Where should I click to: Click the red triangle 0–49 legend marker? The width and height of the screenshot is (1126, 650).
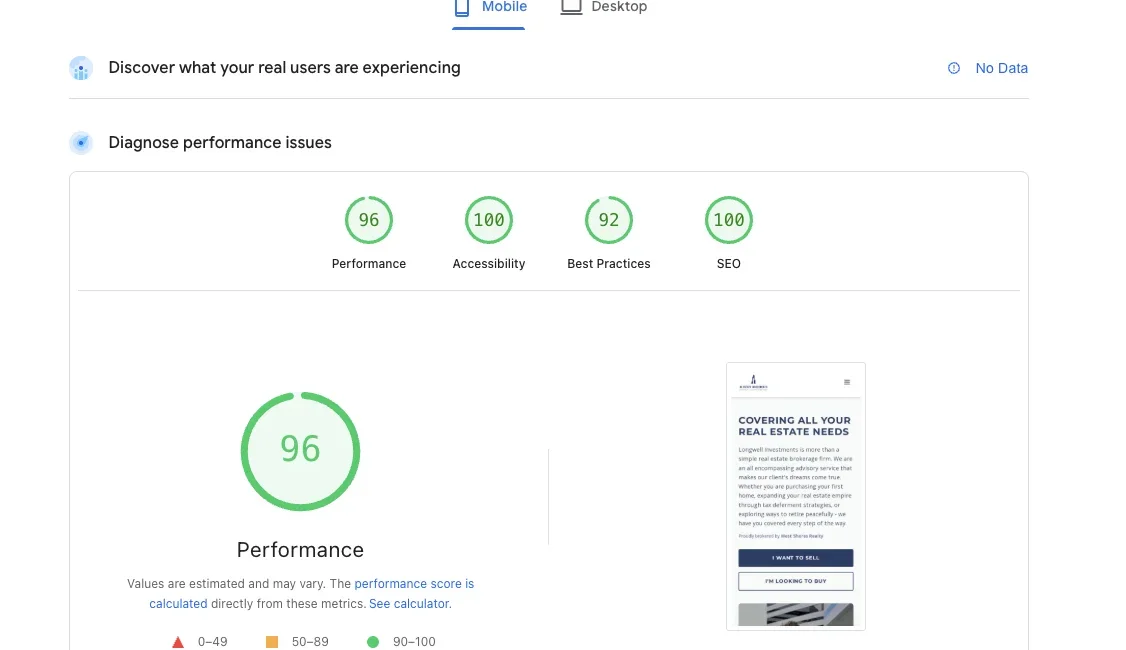[x=178, y=642]
